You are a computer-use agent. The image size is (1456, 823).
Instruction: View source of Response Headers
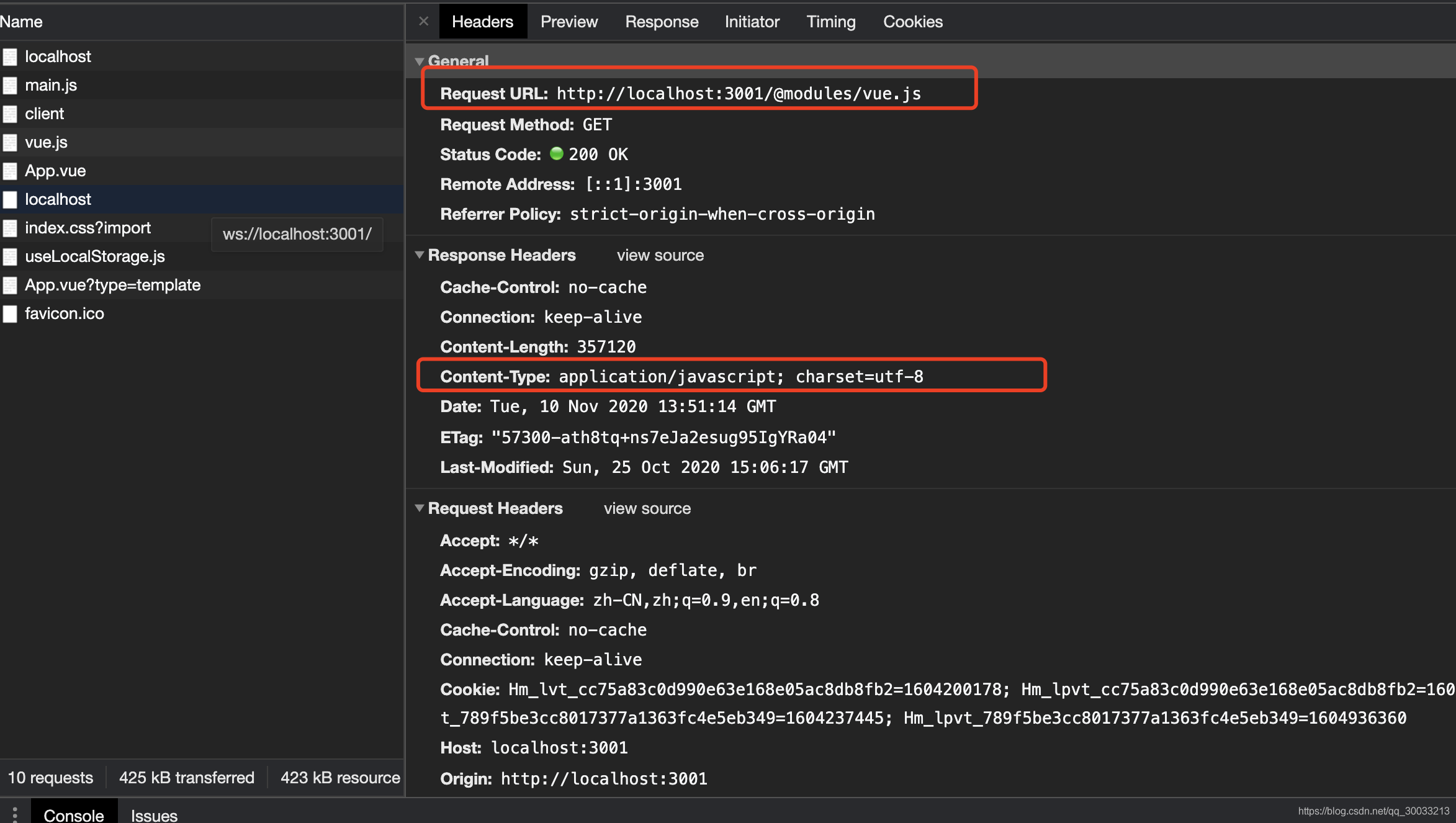660,255
